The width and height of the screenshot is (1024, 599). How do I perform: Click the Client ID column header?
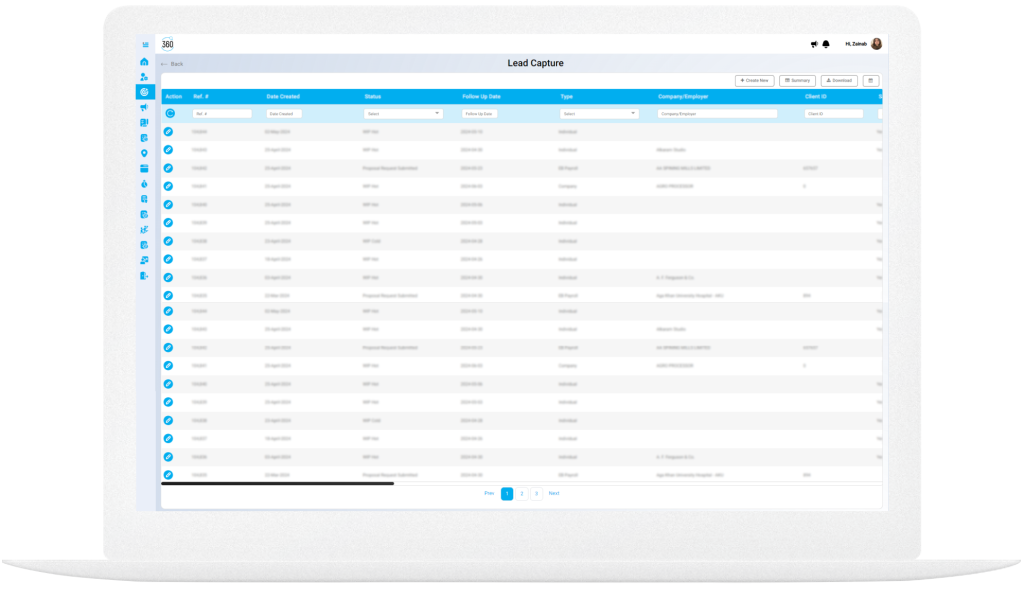click(x=816, y=97)
